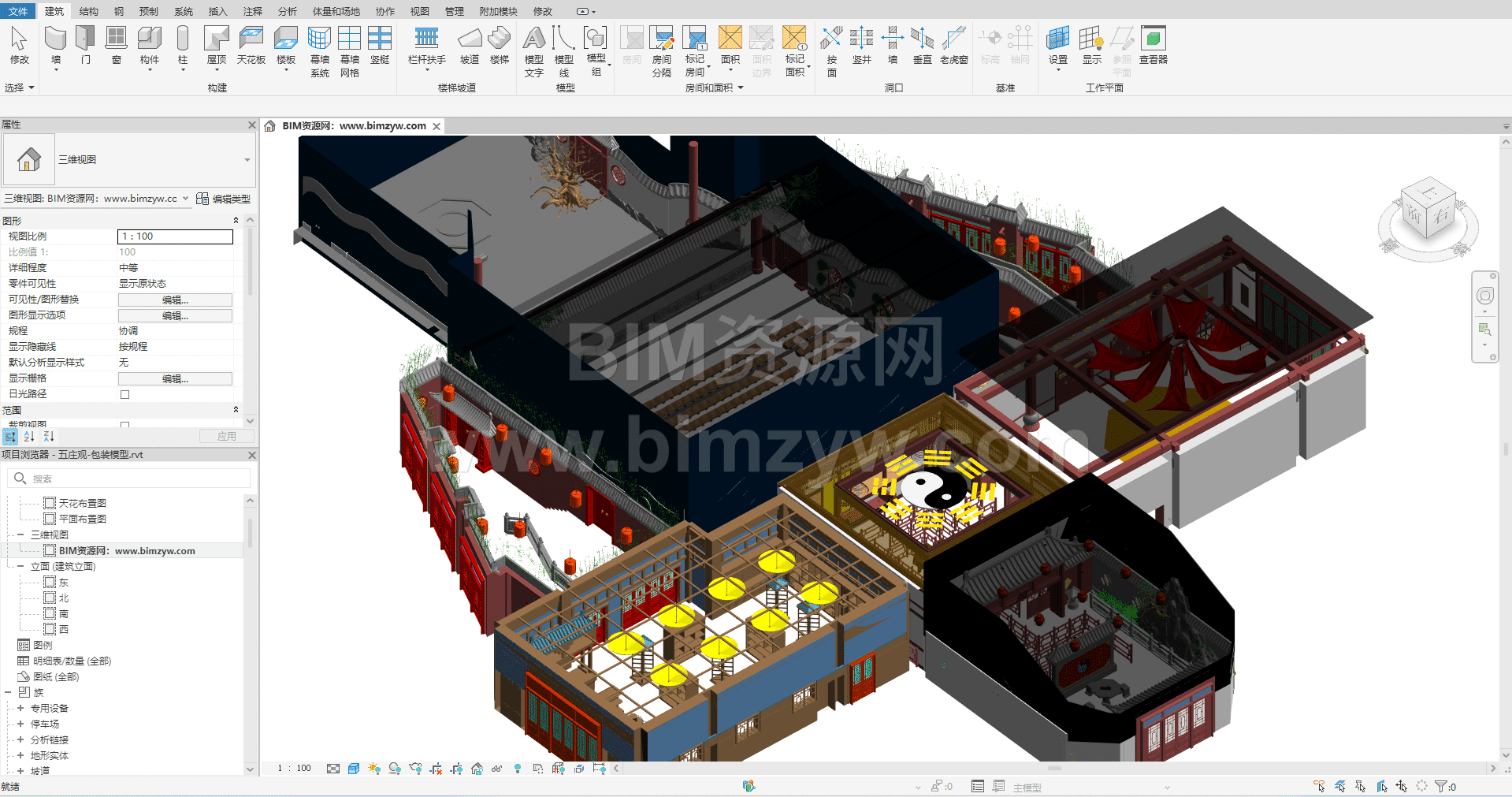Image resolution: width=1512 pixels, height=797 pixels.
Task: Select the Floor (楼板) tool
Action: click(x=286, y=46)
